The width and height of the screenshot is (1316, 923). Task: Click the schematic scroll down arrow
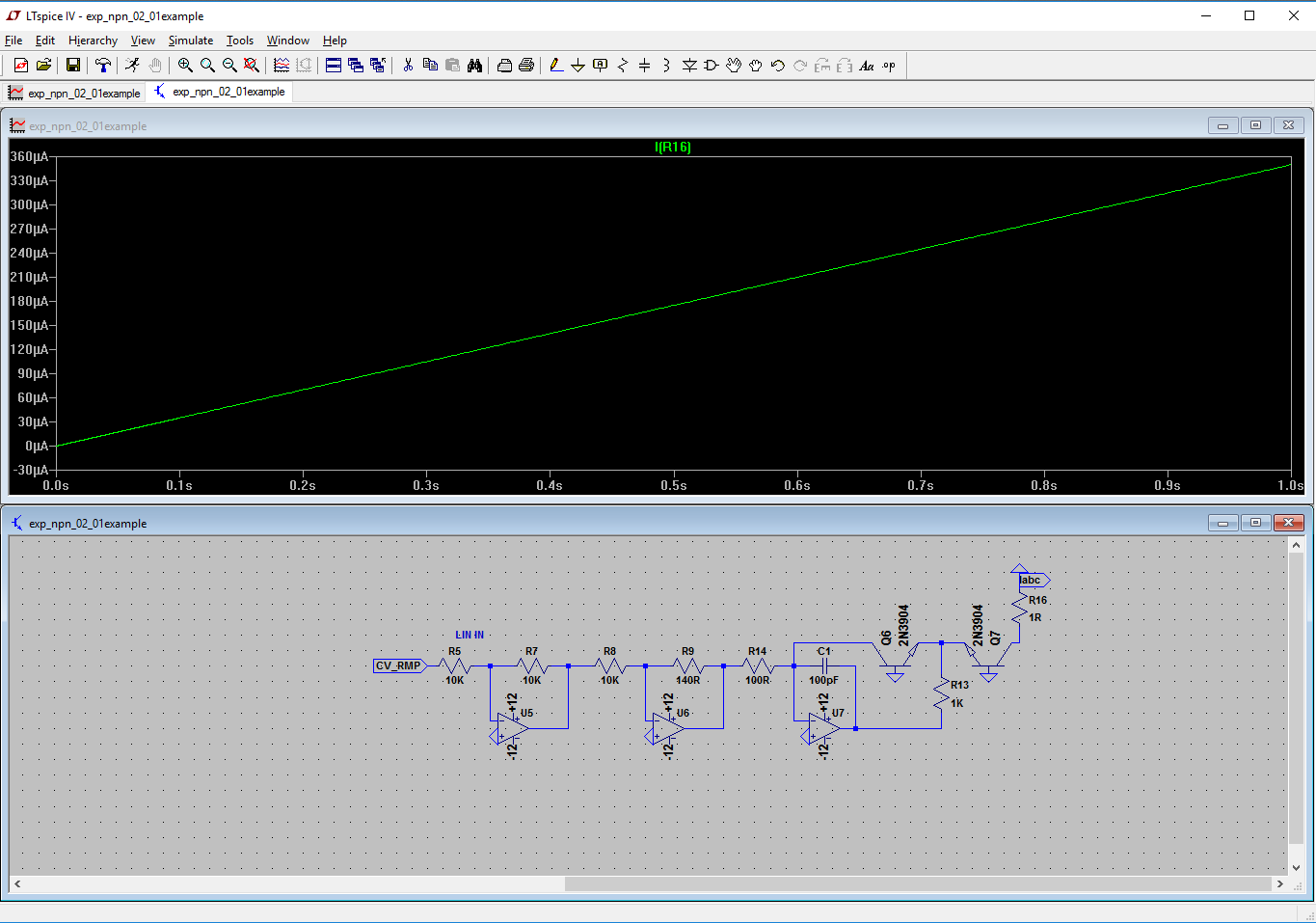pos(1296,867)
